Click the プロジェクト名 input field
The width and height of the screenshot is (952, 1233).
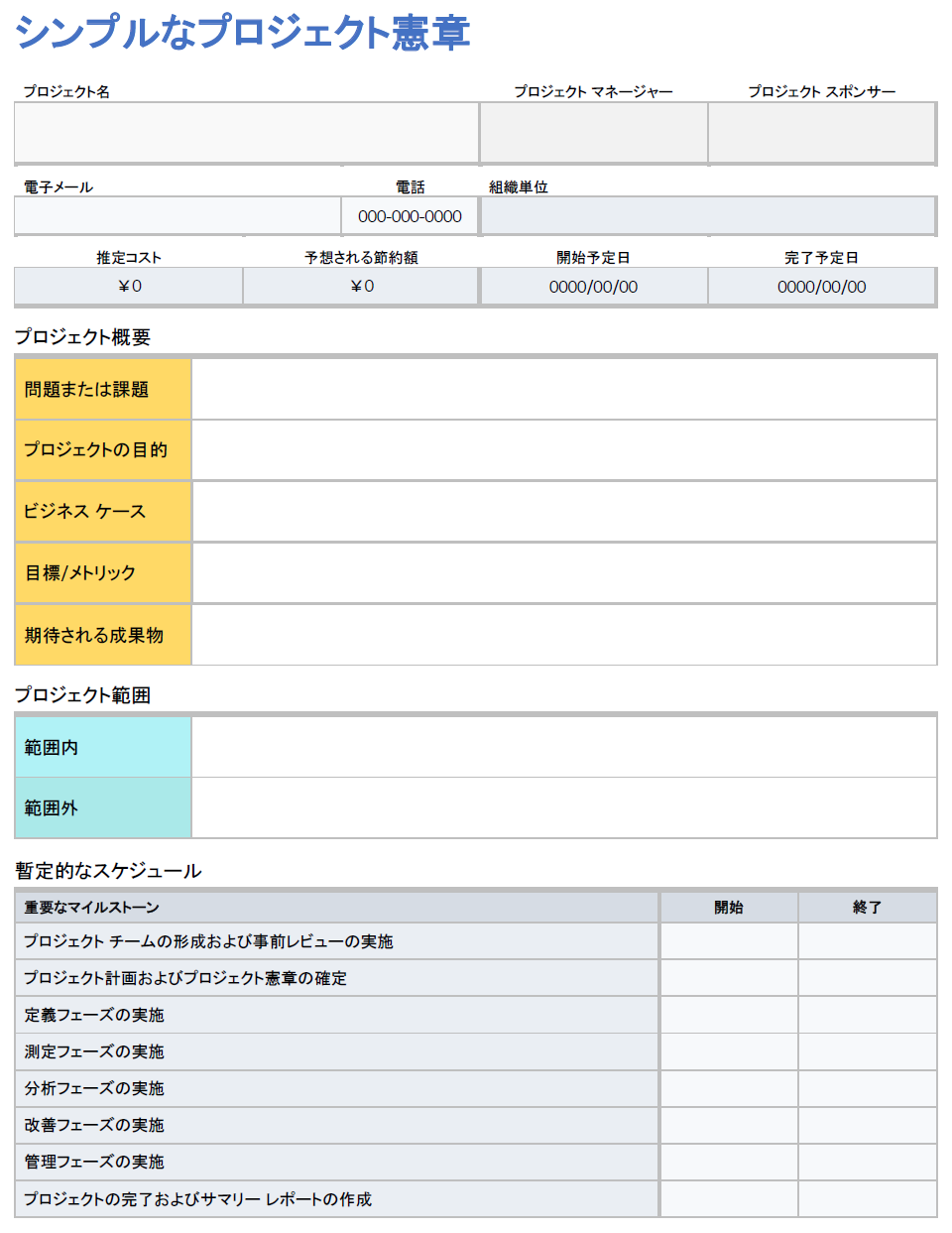[x=243, y=132]
